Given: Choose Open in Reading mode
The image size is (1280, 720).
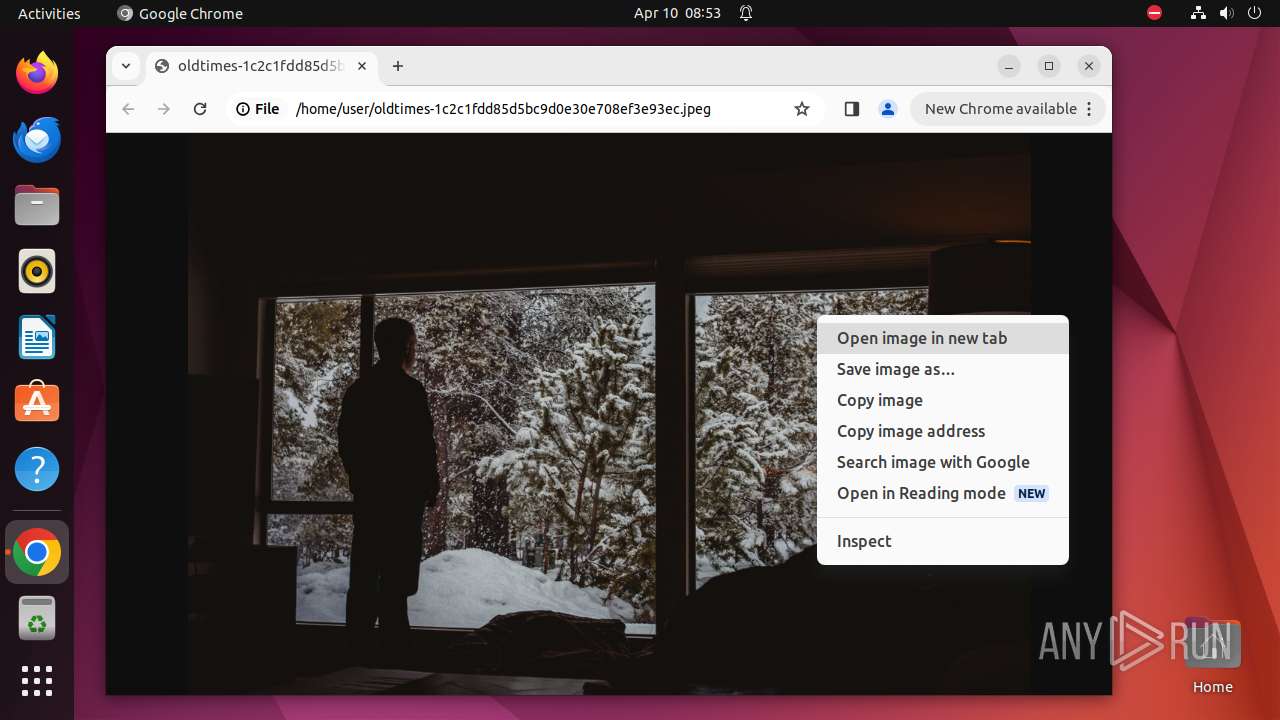Looking at the screenshot, I should (x=943, y=493).
